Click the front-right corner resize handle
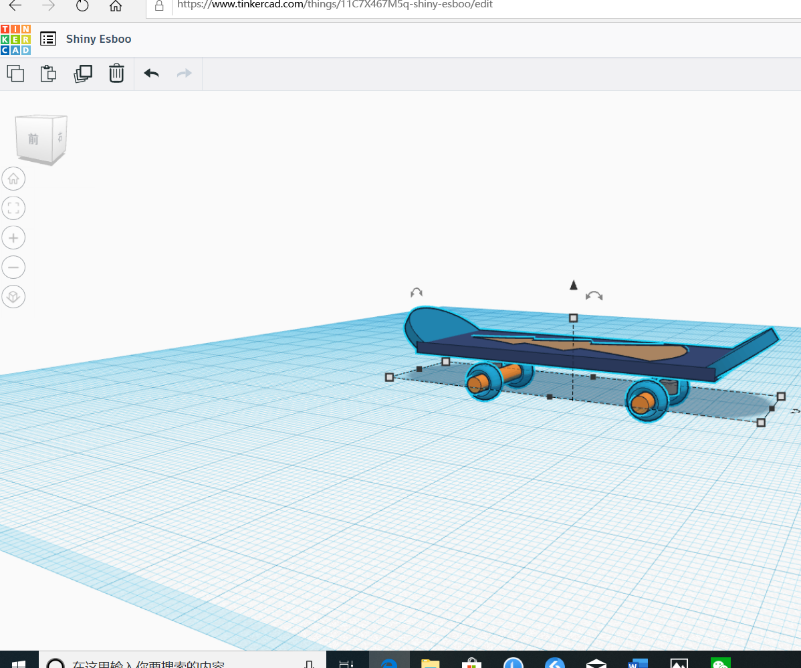This screenshot has height=668, width=801. [x=761, y=422]
